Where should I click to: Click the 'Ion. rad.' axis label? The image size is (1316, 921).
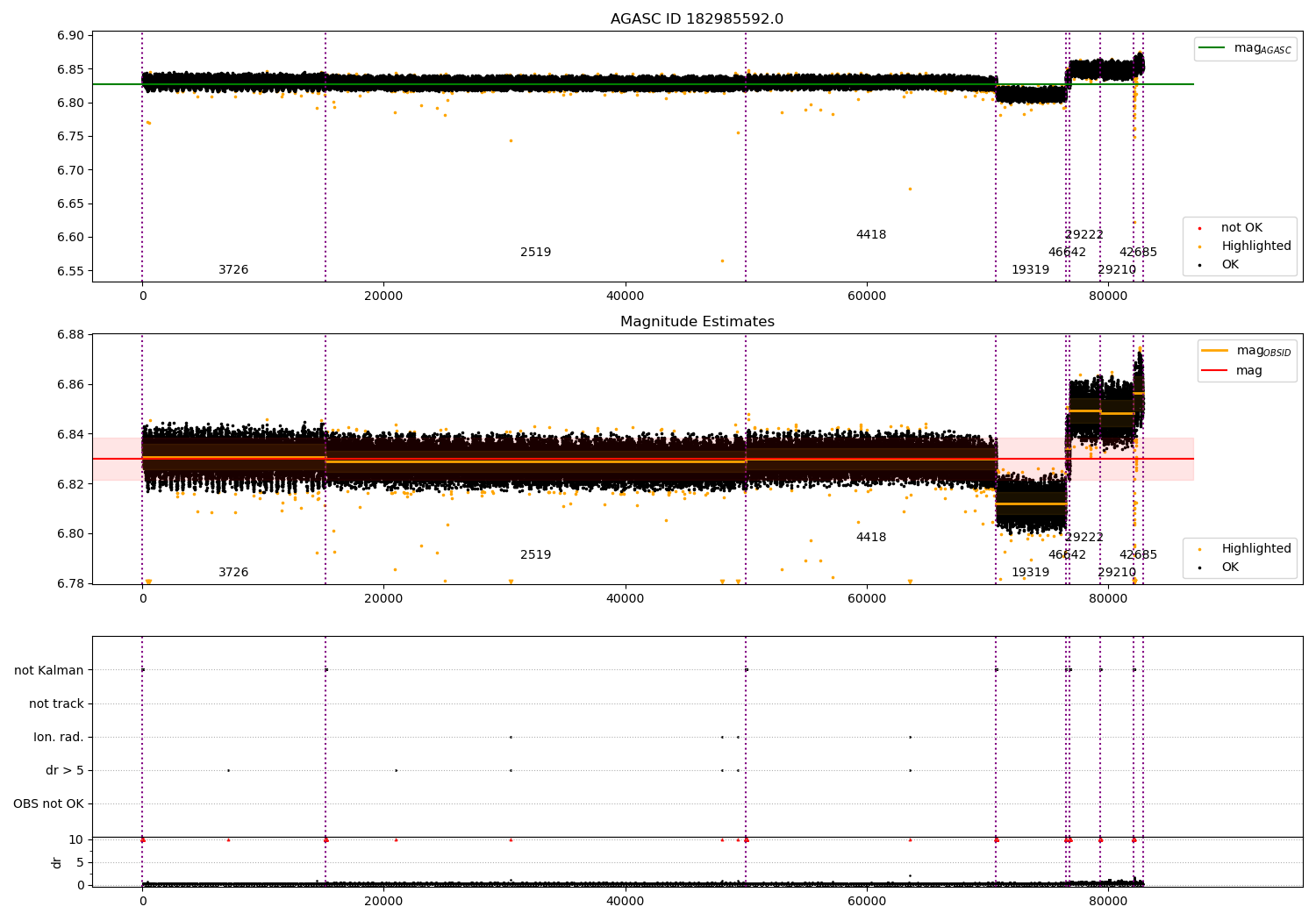pos(59,737)
